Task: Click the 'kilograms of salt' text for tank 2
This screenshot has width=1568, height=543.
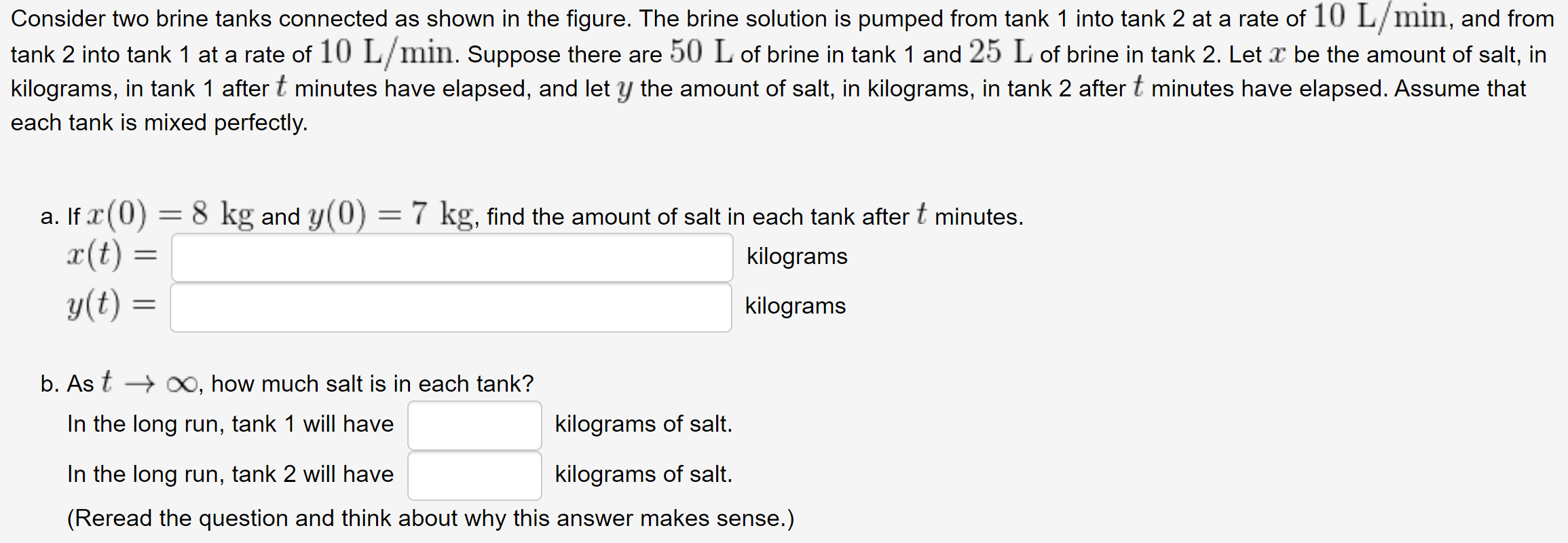Action: click(643, 474)
